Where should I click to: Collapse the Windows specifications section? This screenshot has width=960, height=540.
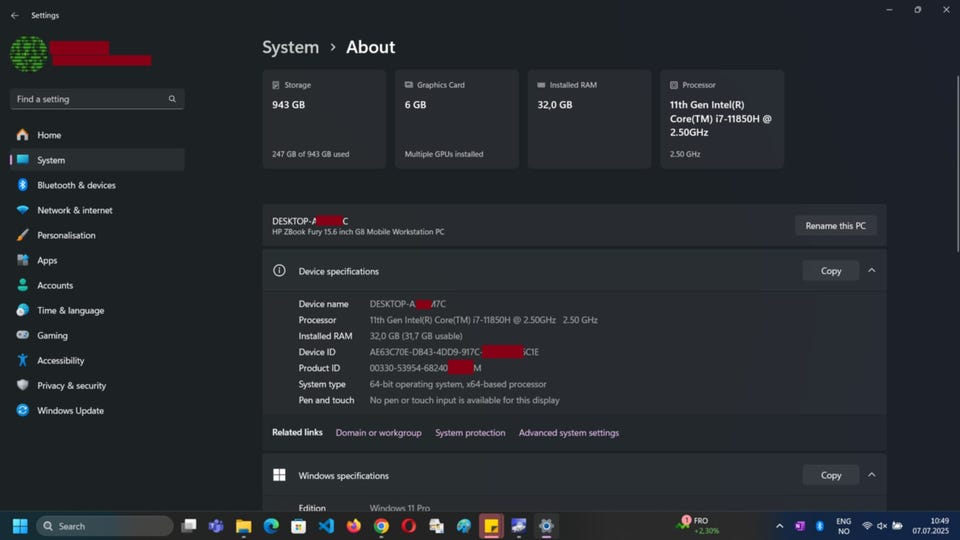point(872,475)
